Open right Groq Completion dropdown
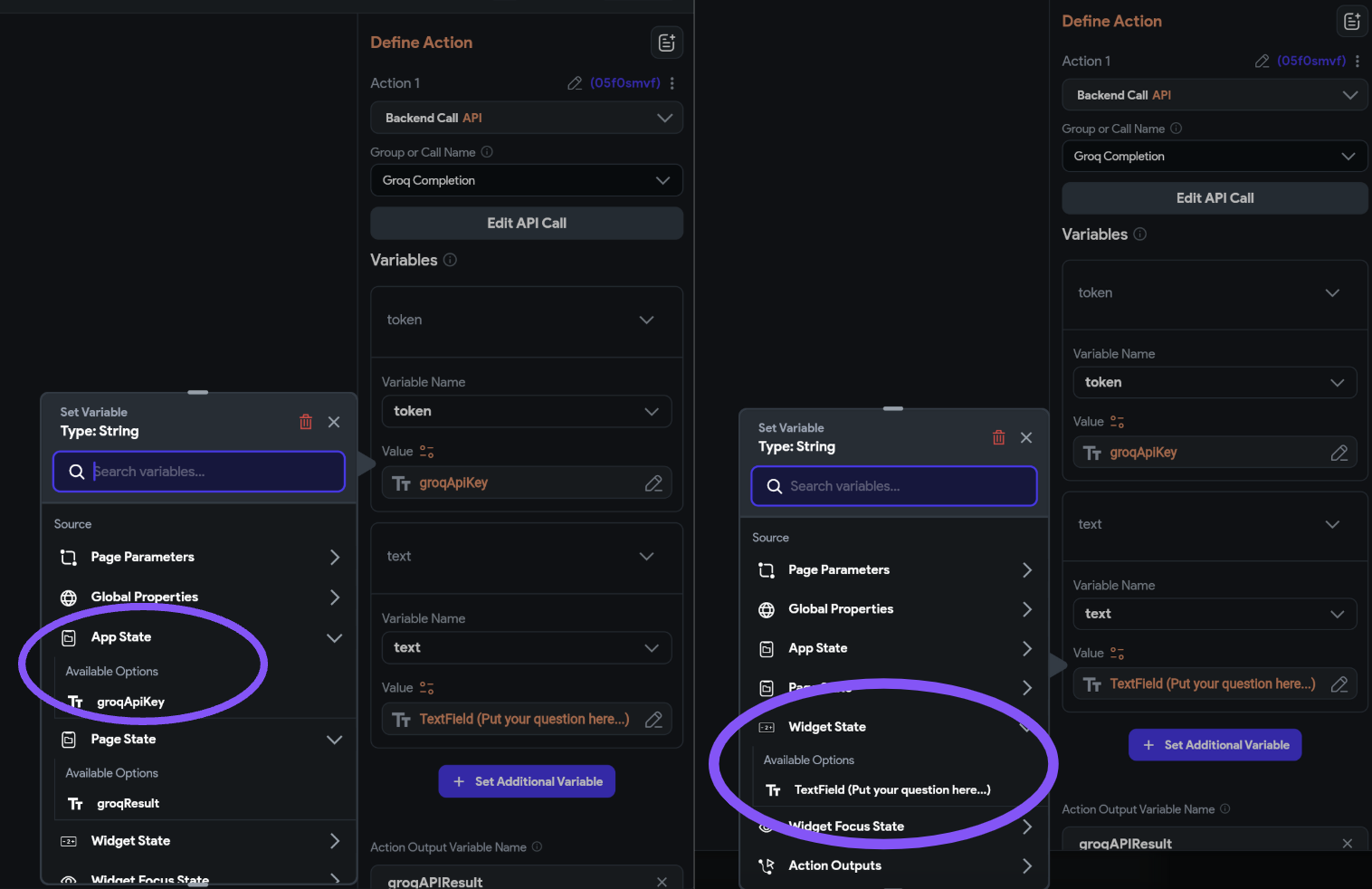Viewport: 1372px width, 889px height. tap(1215, 157)
